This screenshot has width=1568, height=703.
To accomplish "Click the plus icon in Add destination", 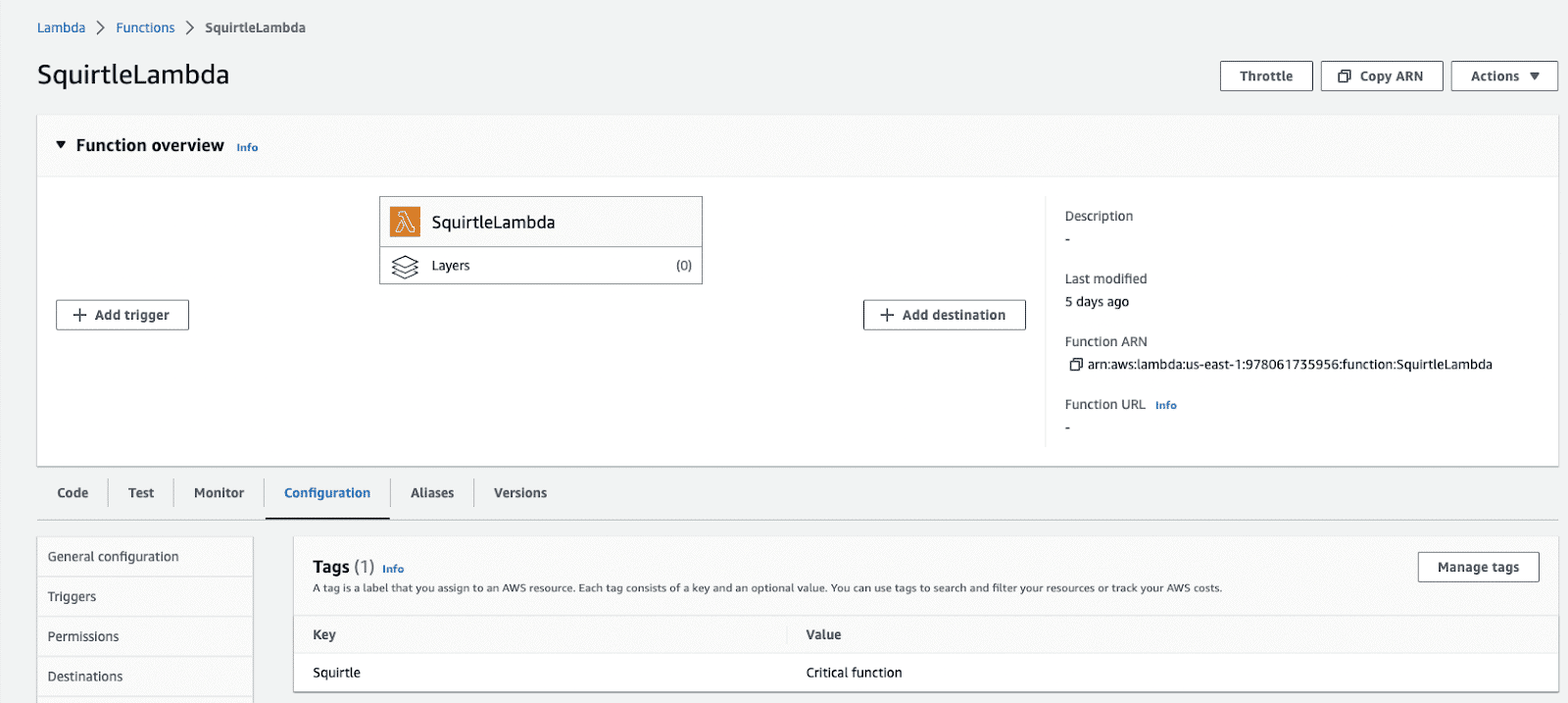I will point(887,315).
